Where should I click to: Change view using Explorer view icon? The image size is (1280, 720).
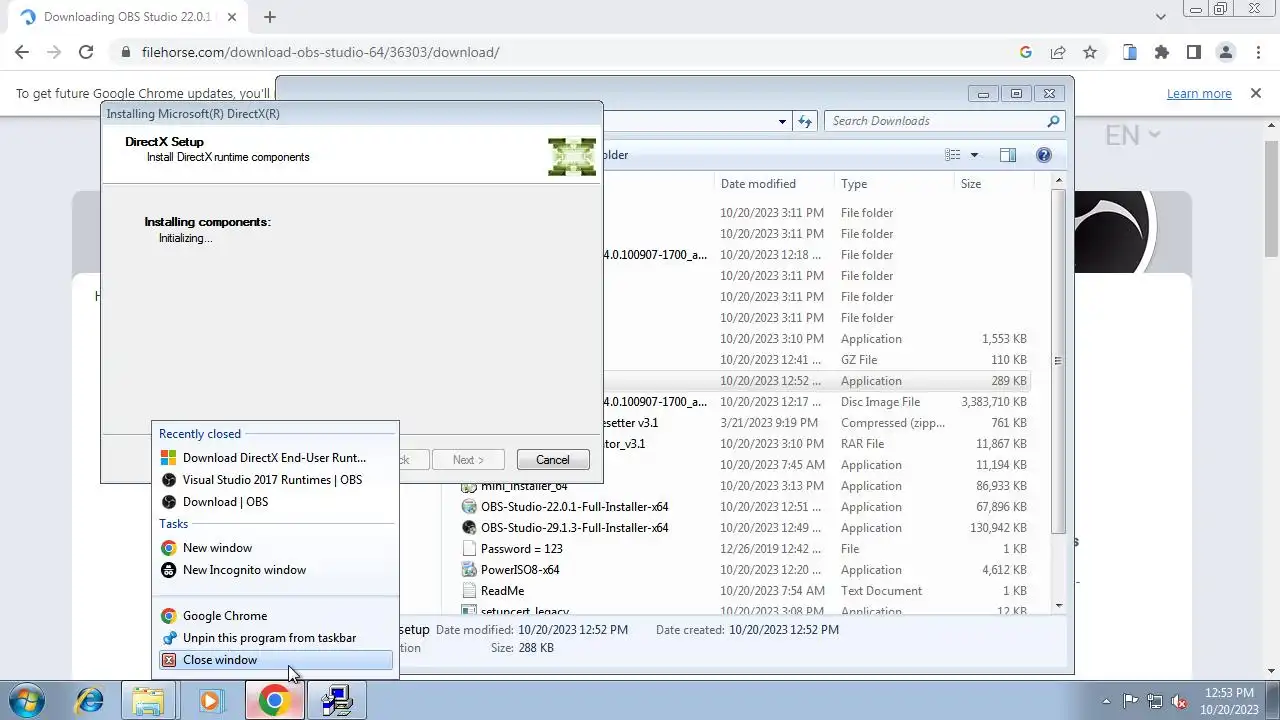click(x=953, y=155)
